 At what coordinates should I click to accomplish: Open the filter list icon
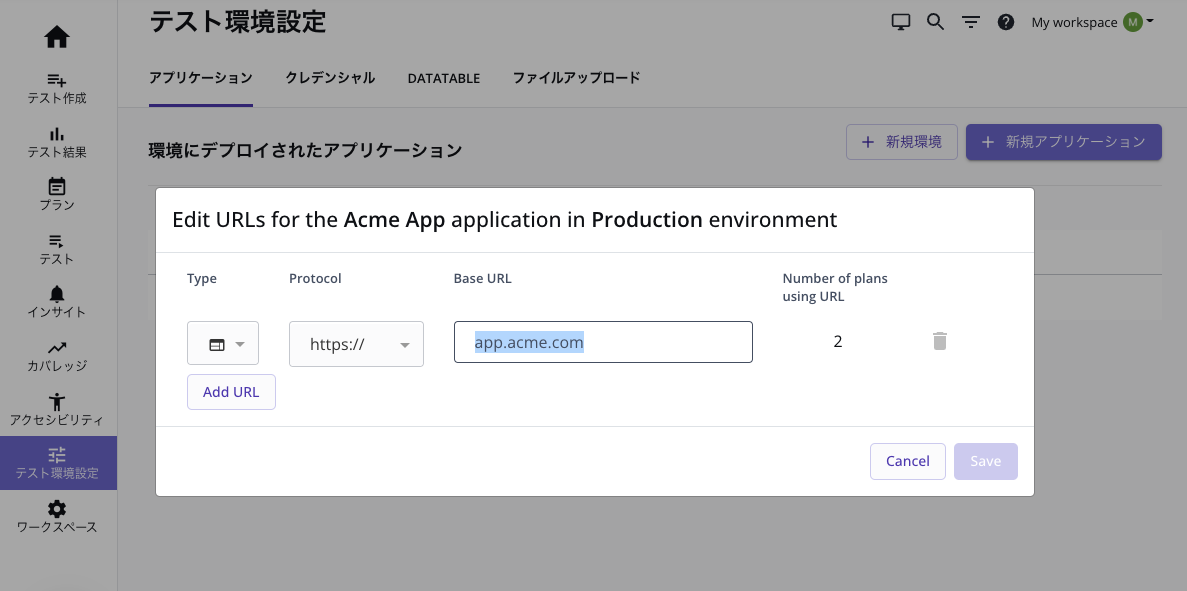pos(970,22)
